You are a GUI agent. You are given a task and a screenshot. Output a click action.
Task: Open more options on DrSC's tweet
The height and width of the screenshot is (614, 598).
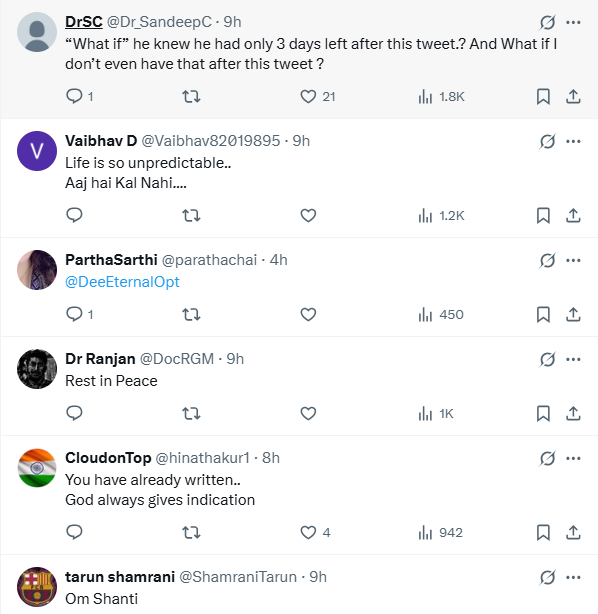(x=573, y=22)
